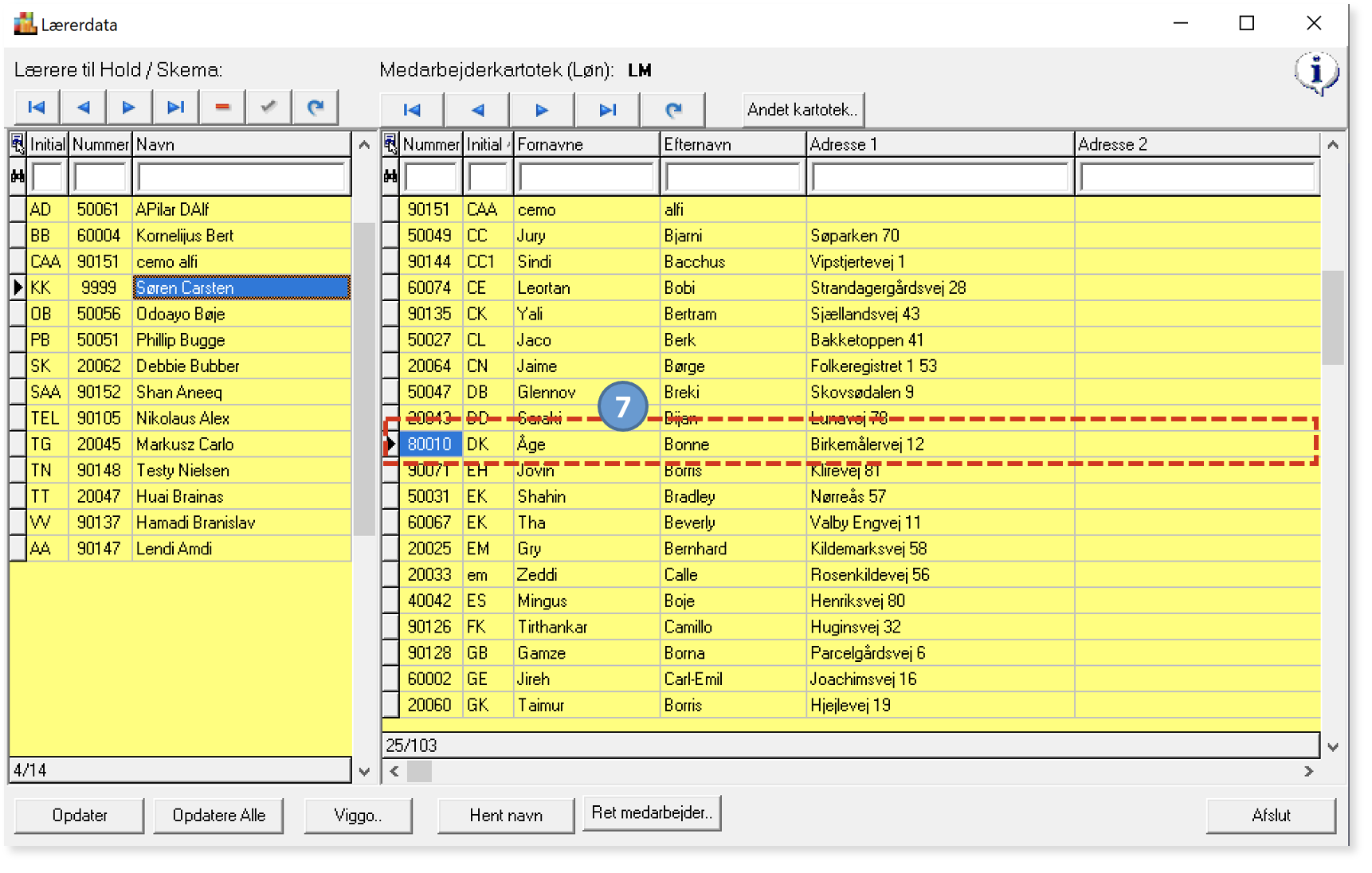This screenshot has height=873, width=1372.
Task: Click Efternavn filter field
Action: [x=733, y=176]
